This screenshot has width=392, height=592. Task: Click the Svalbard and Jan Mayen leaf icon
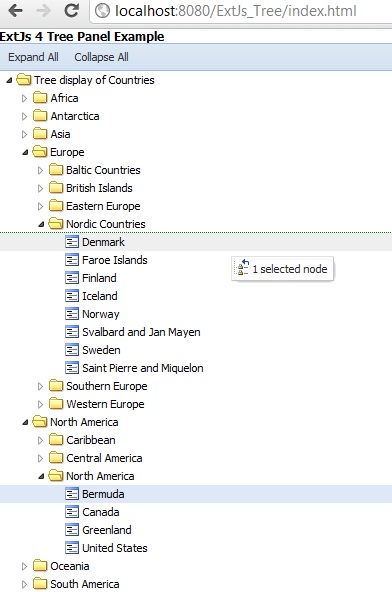tap(72, 332)
